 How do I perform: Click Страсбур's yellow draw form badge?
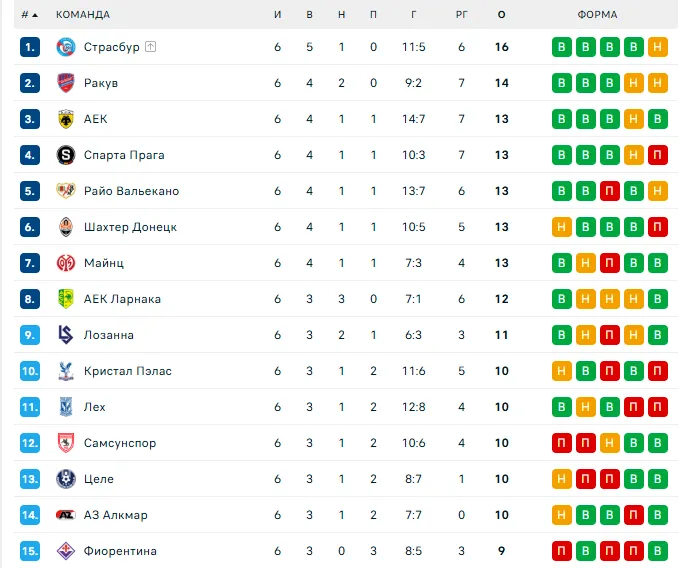[657, 47]
